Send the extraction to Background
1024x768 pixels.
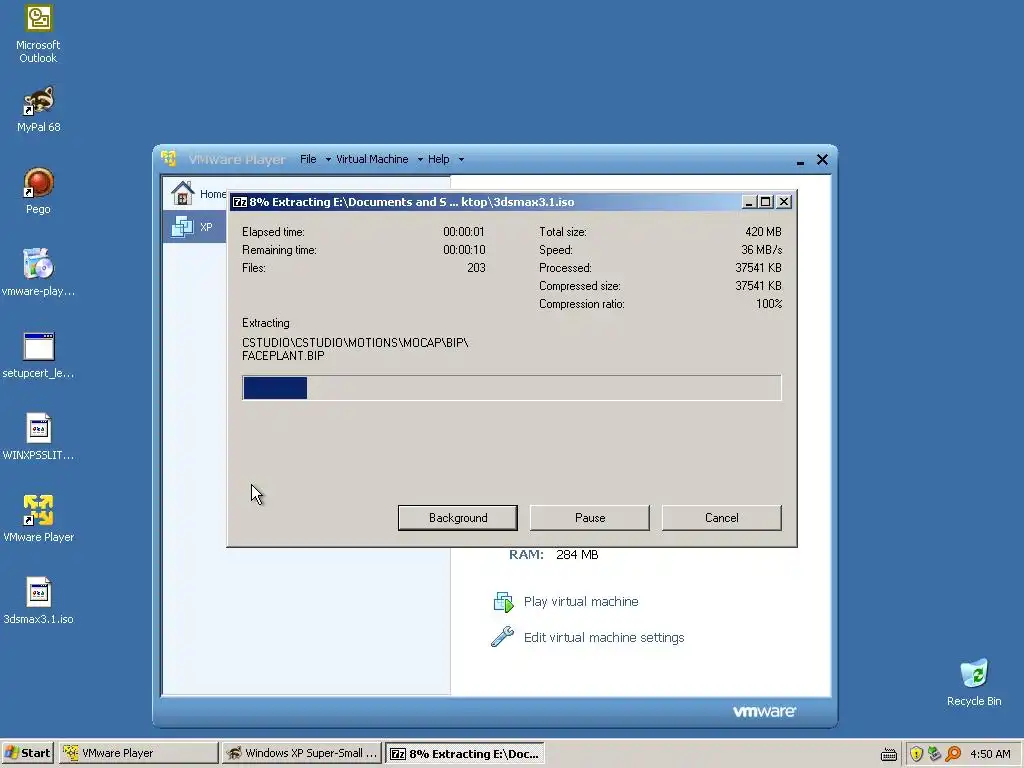point(458,518)
